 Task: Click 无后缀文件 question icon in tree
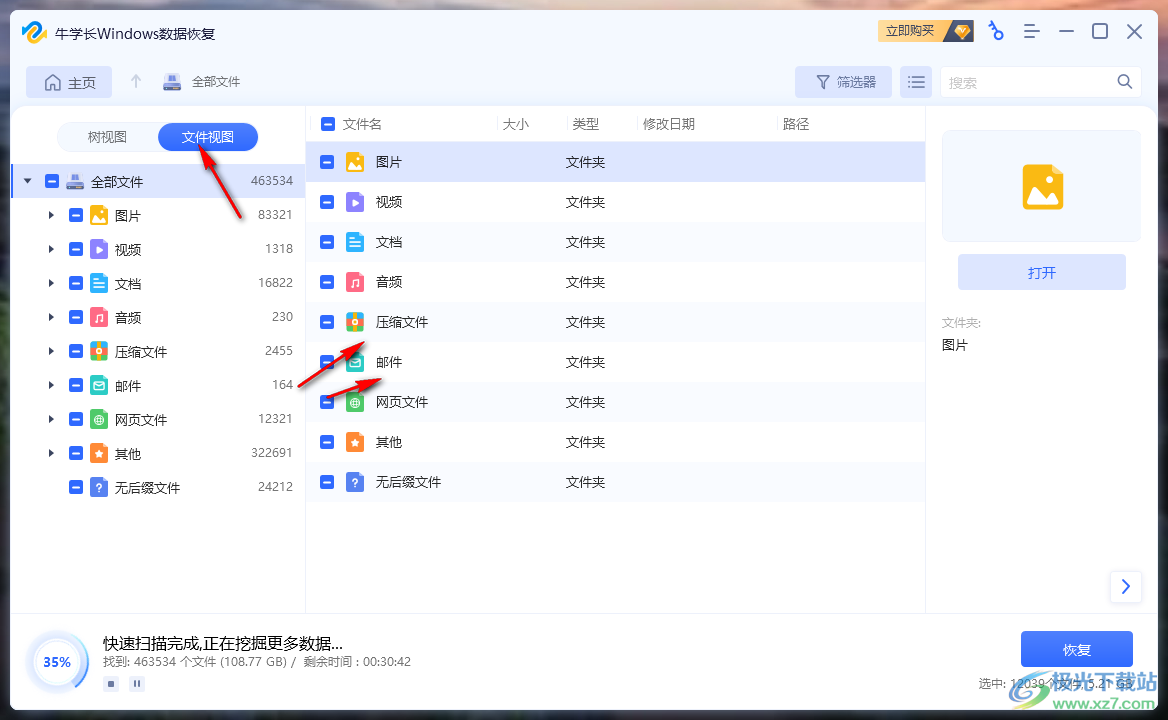[x=99, y=488]
